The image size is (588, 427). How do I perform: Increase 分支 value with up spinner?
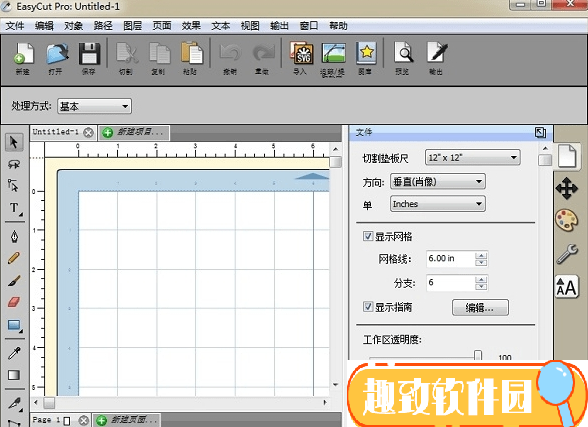pos(481,279)
